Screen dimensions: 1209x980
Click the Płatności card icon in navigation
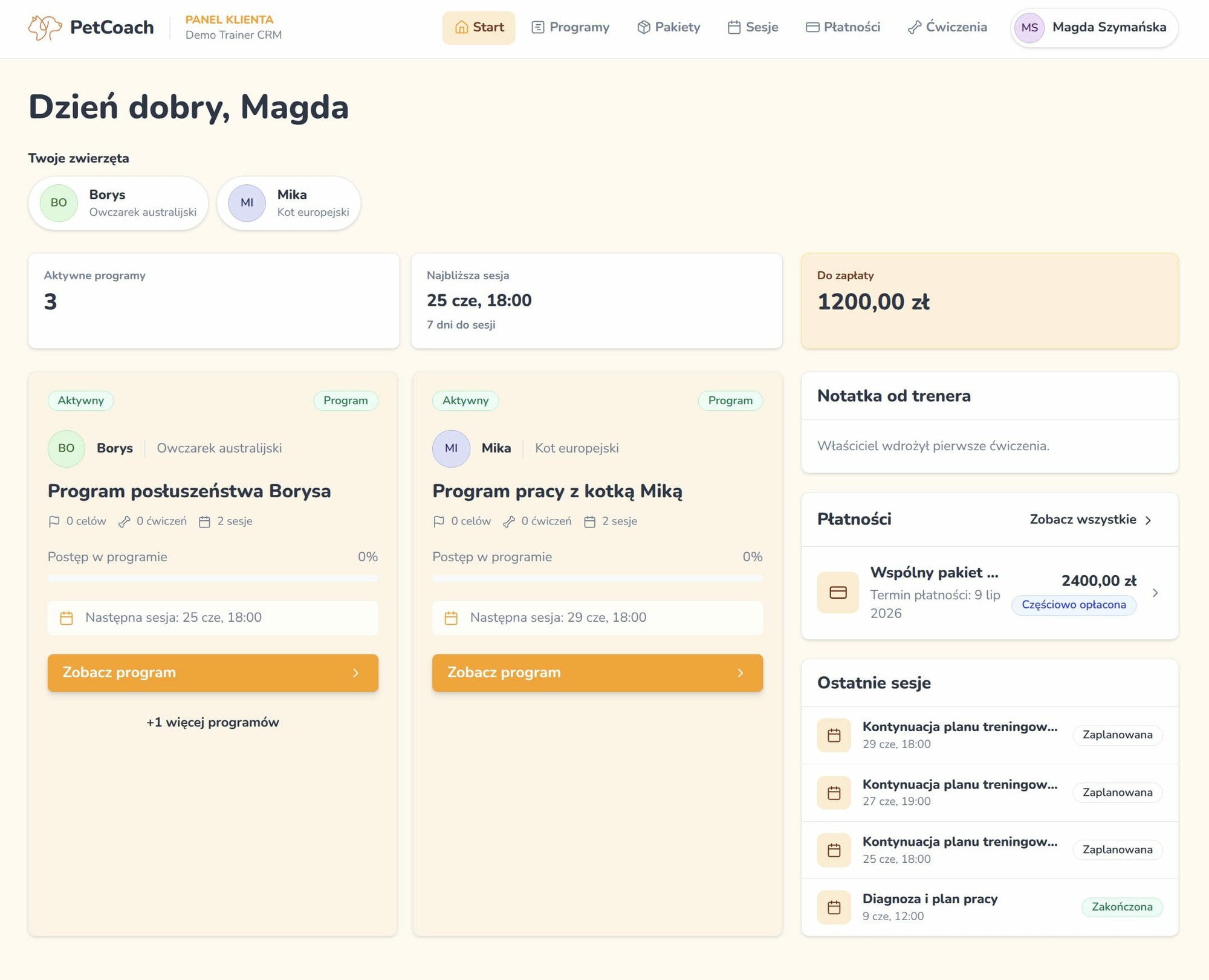coord(812,27)
